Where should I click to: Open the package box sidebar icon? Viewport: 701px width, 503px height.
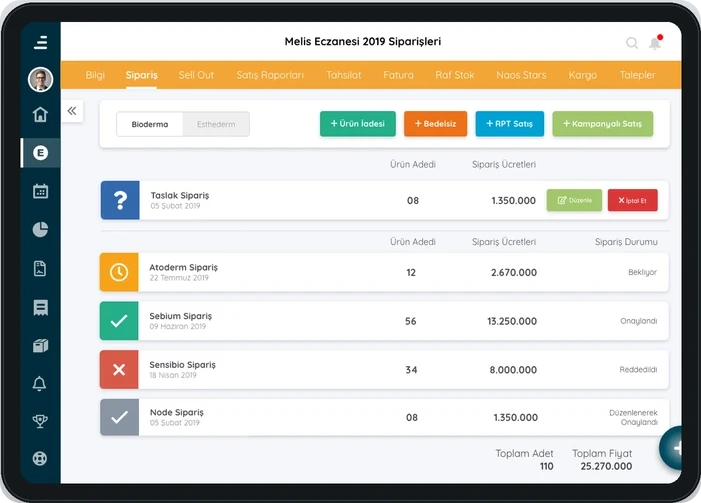click(40, 346)
